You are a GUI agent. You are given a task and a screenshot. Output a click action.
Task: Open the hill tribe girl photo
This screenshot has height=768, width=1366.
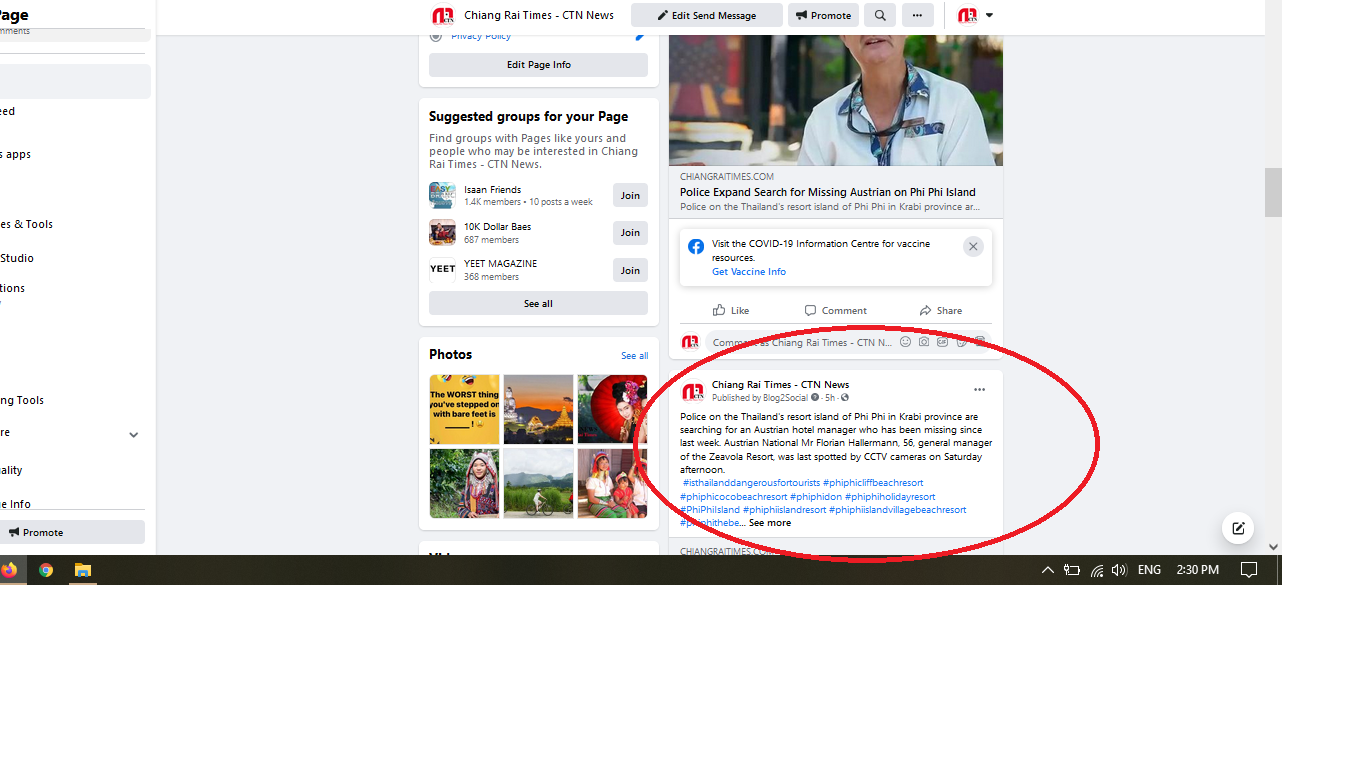pos(464,483)
